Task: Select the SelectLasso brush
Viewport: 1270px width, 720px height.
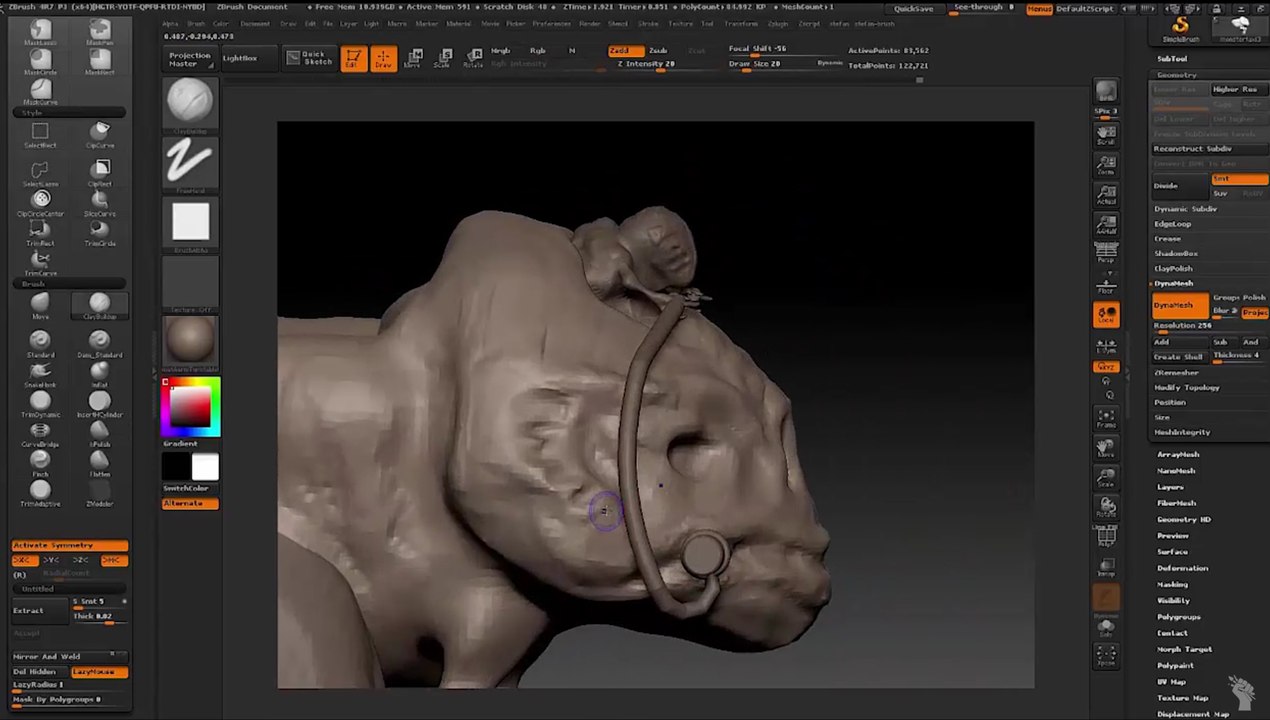Action: (40, 173)
